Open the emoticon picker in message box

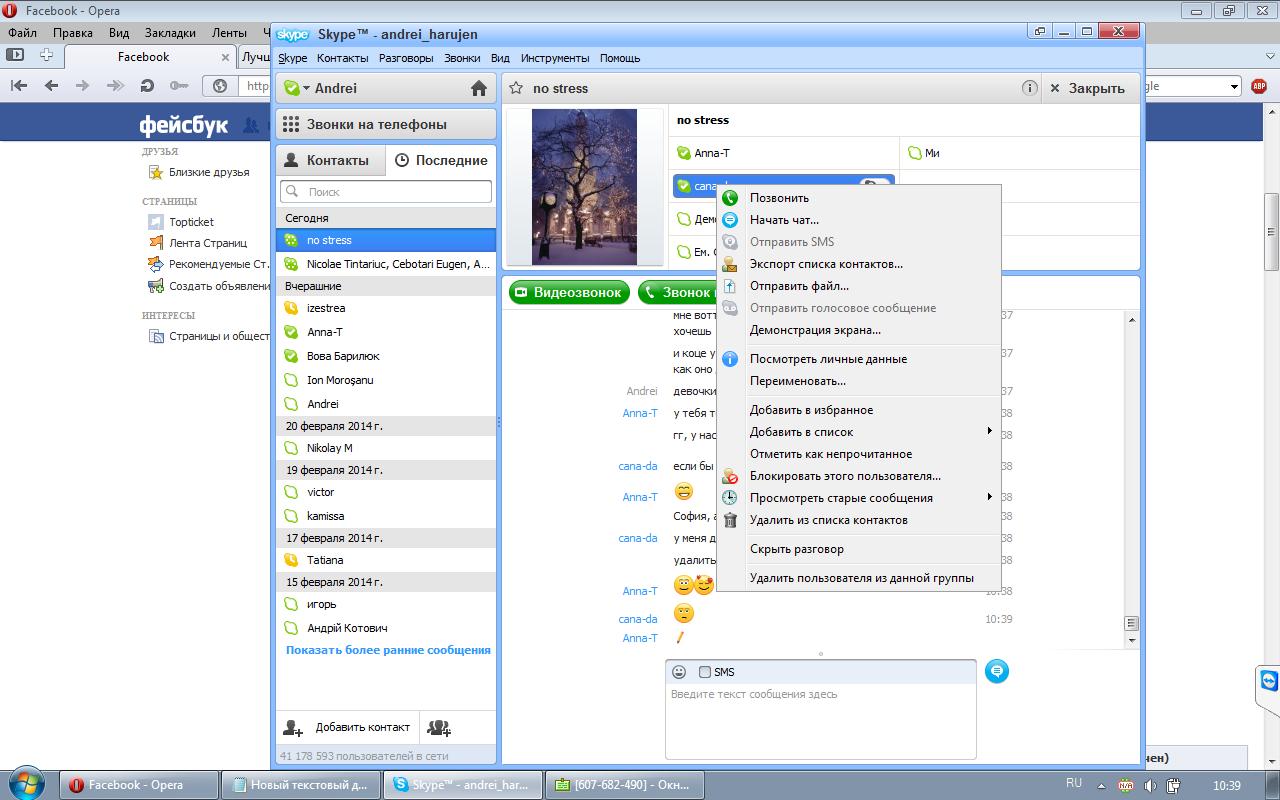coord(679,672)
